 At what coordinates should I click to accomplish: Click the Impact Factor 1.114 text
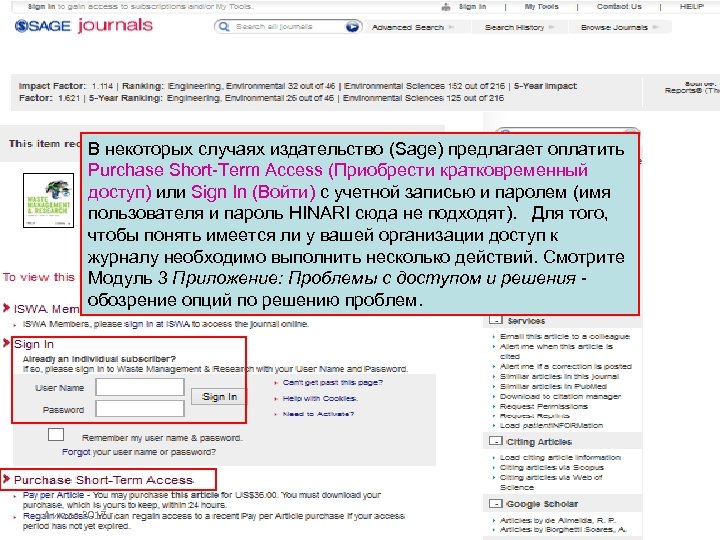(x=66, y=86)
